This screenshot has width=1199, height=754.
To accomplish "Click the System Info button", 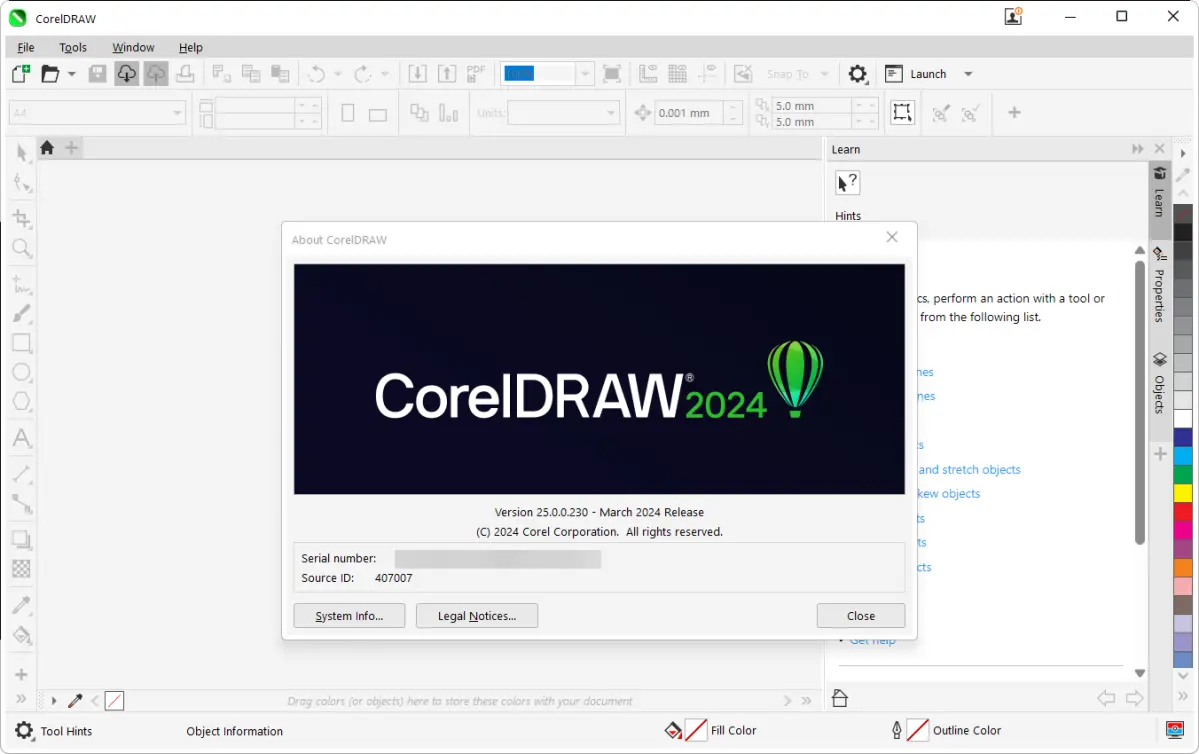I will click(x=349, y=616).
